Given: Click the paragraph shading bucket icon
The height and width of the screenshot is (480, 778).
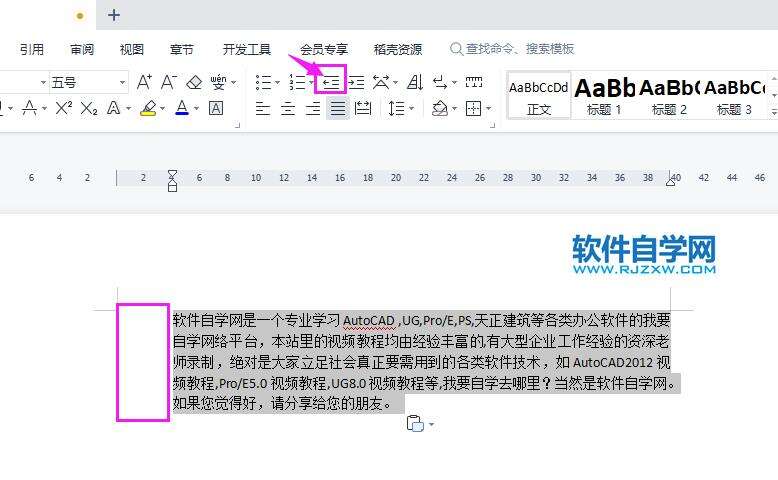Looking at the screenshot, I should (440, 108).
